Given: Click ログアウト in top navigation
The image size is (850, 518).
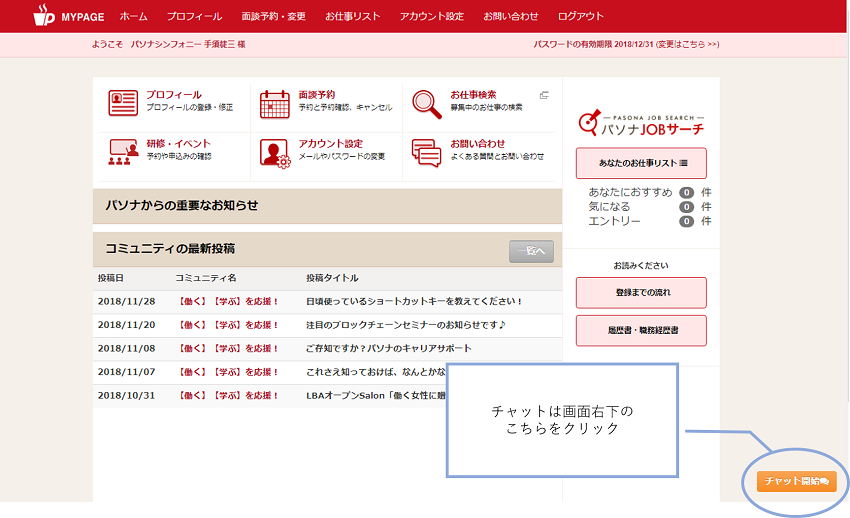Looking at the screenshot, I should pyautogui.click(x=581, y=16).
